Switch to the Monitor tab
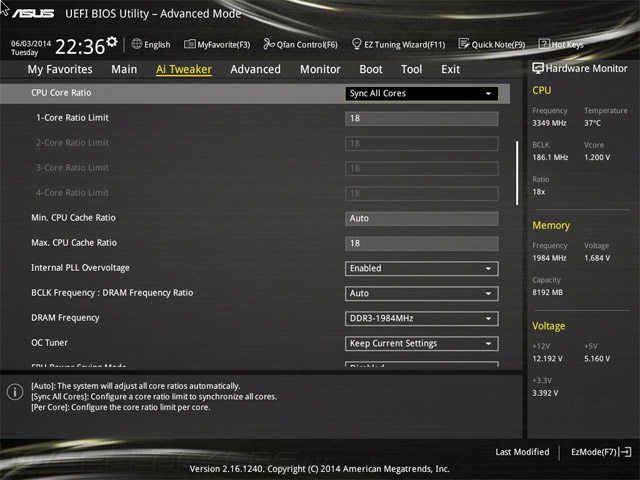The width and height of the screenshot is (640, 480). point(320,69)
